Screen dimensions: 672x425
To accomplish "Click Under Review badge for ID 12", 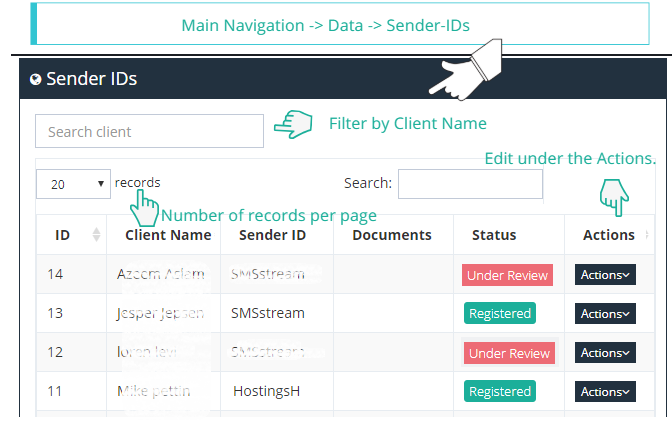I will tap(508, 353).
